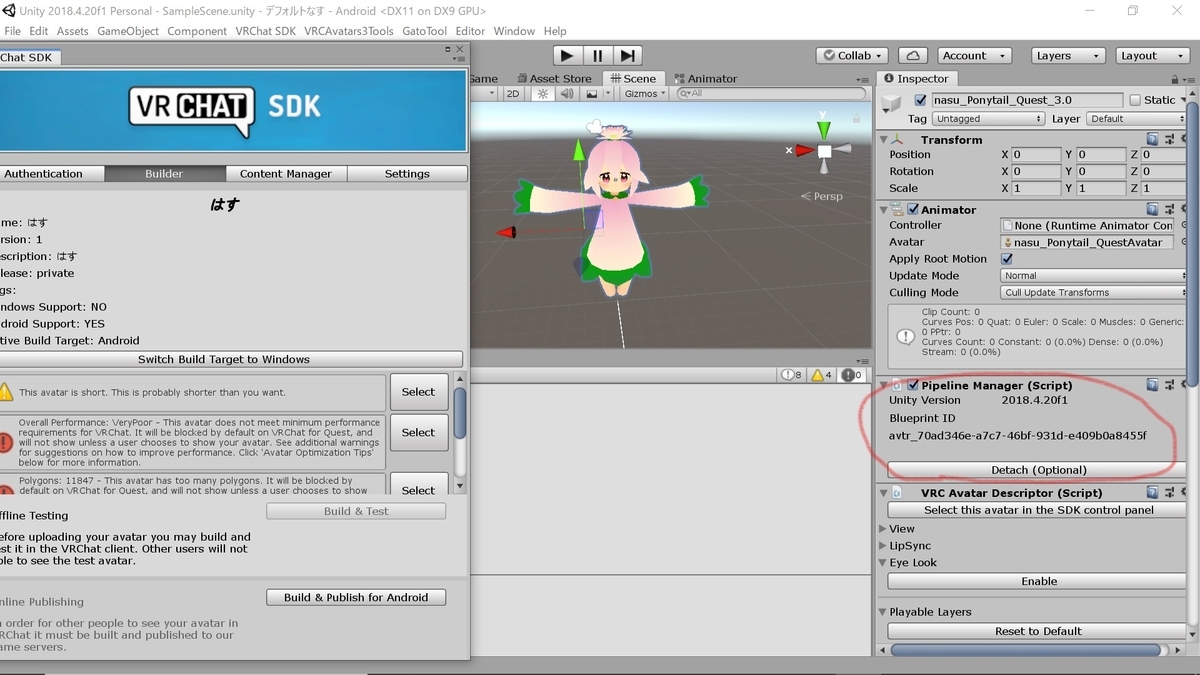Open the GameObject menu
This screenshot has width=1200, height=675.
tap(128, 31)
